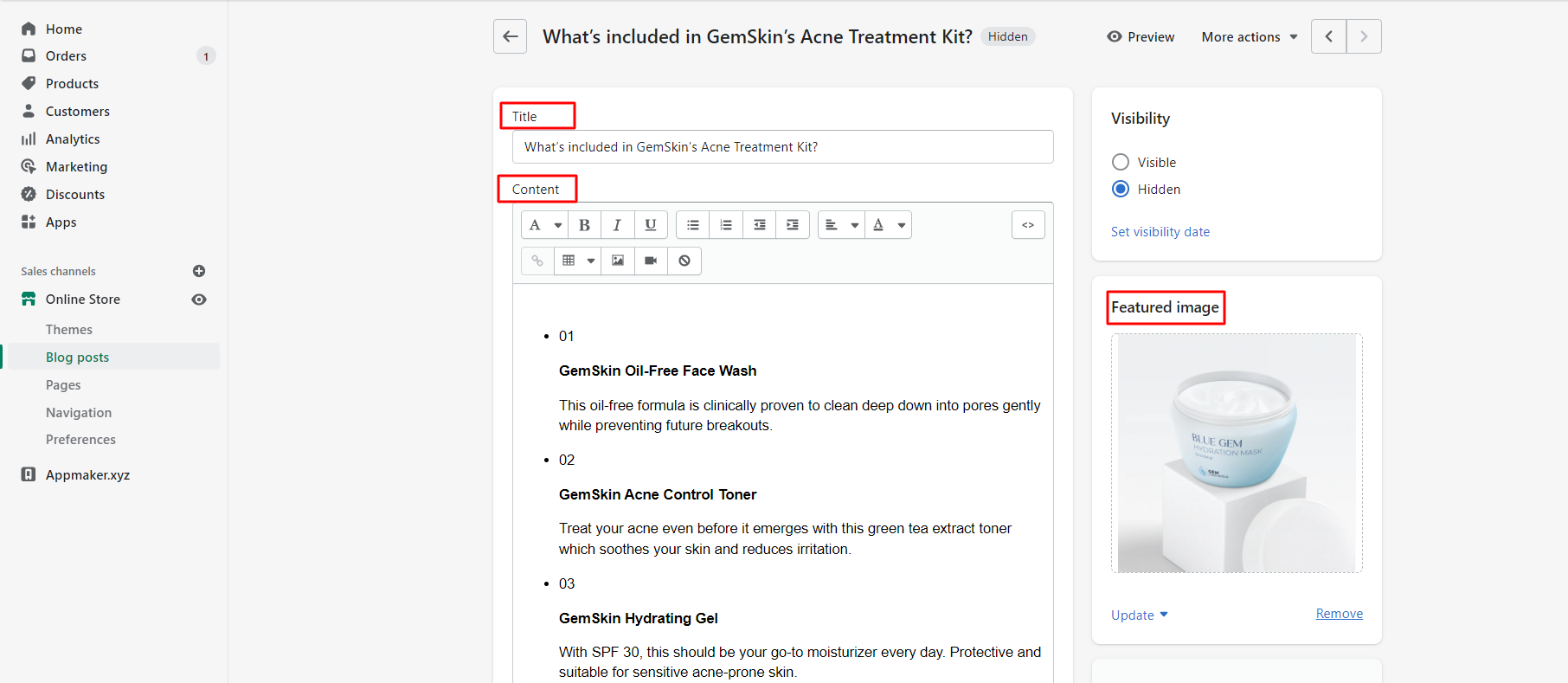This screenshot has width=1568, height=683.
Task: Open the text color dropdown
Action: coord(889,225)
